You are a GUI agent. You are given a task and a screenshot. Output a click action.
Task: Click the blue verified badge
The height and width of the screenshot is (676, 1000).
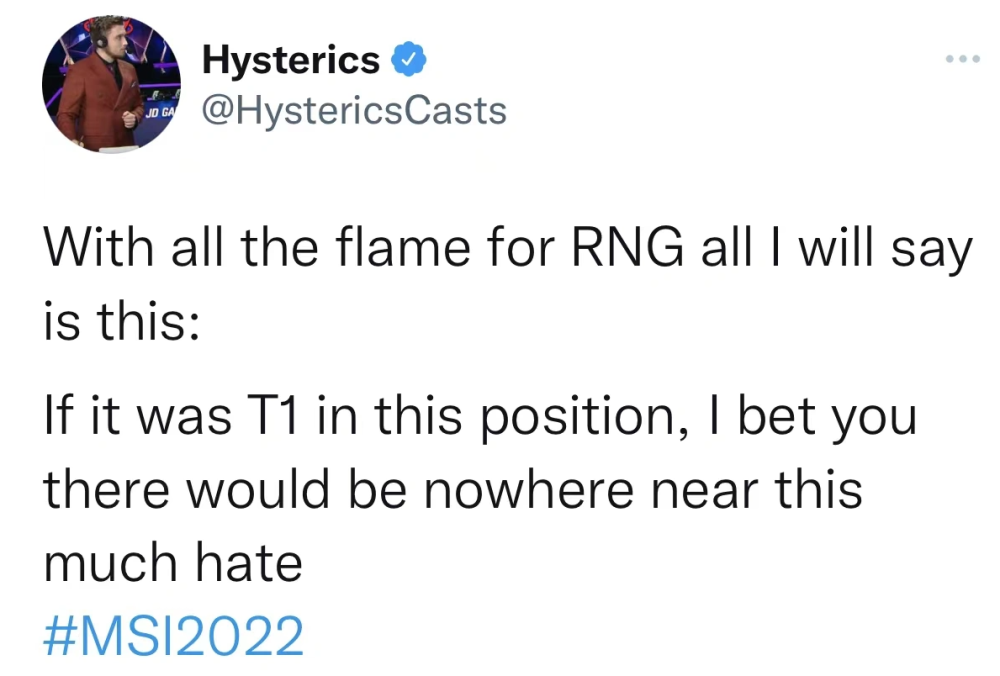pos(408,61)
